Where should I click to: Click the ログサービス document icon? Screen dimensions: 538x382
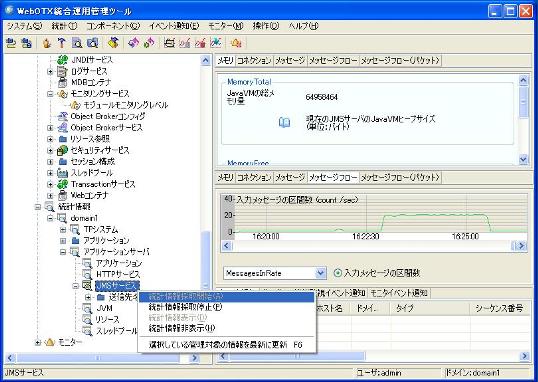(62, 71)
